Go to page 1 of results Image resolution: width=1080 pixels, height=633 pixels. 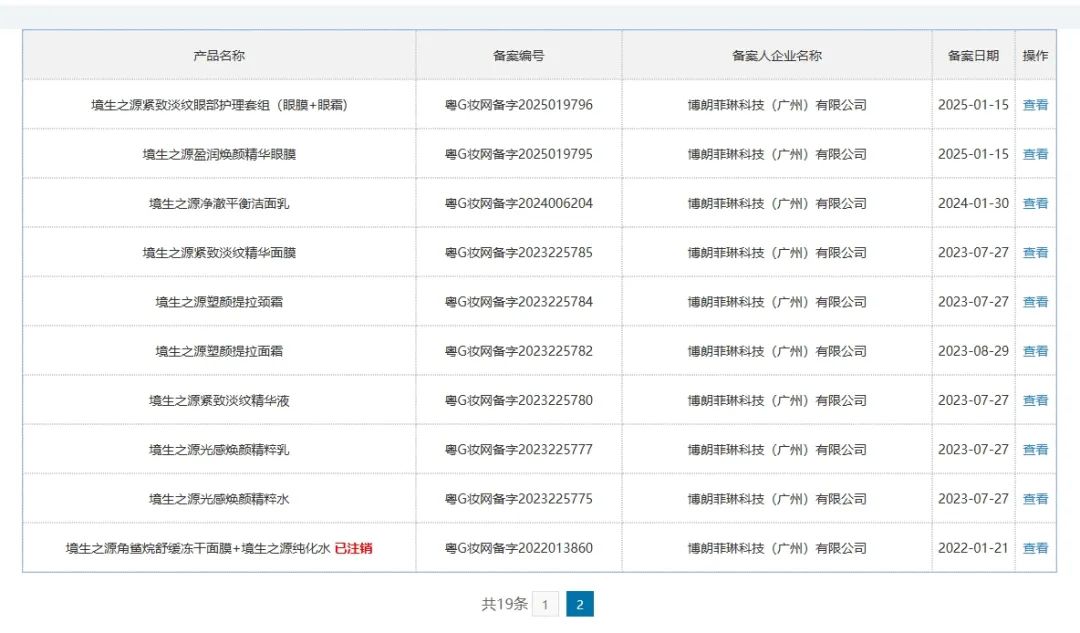(x=545, y=604)
